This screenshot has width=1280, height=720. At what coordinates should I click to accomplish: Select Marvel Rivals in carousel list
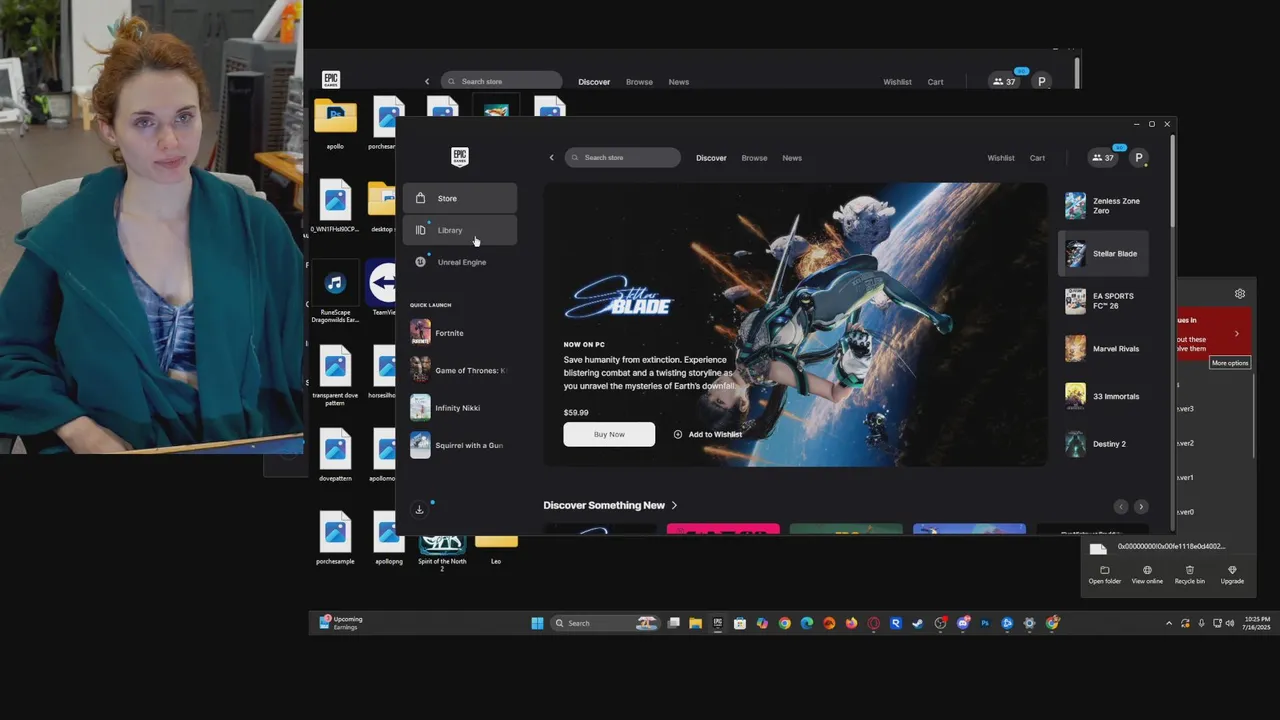[1105, 348]
